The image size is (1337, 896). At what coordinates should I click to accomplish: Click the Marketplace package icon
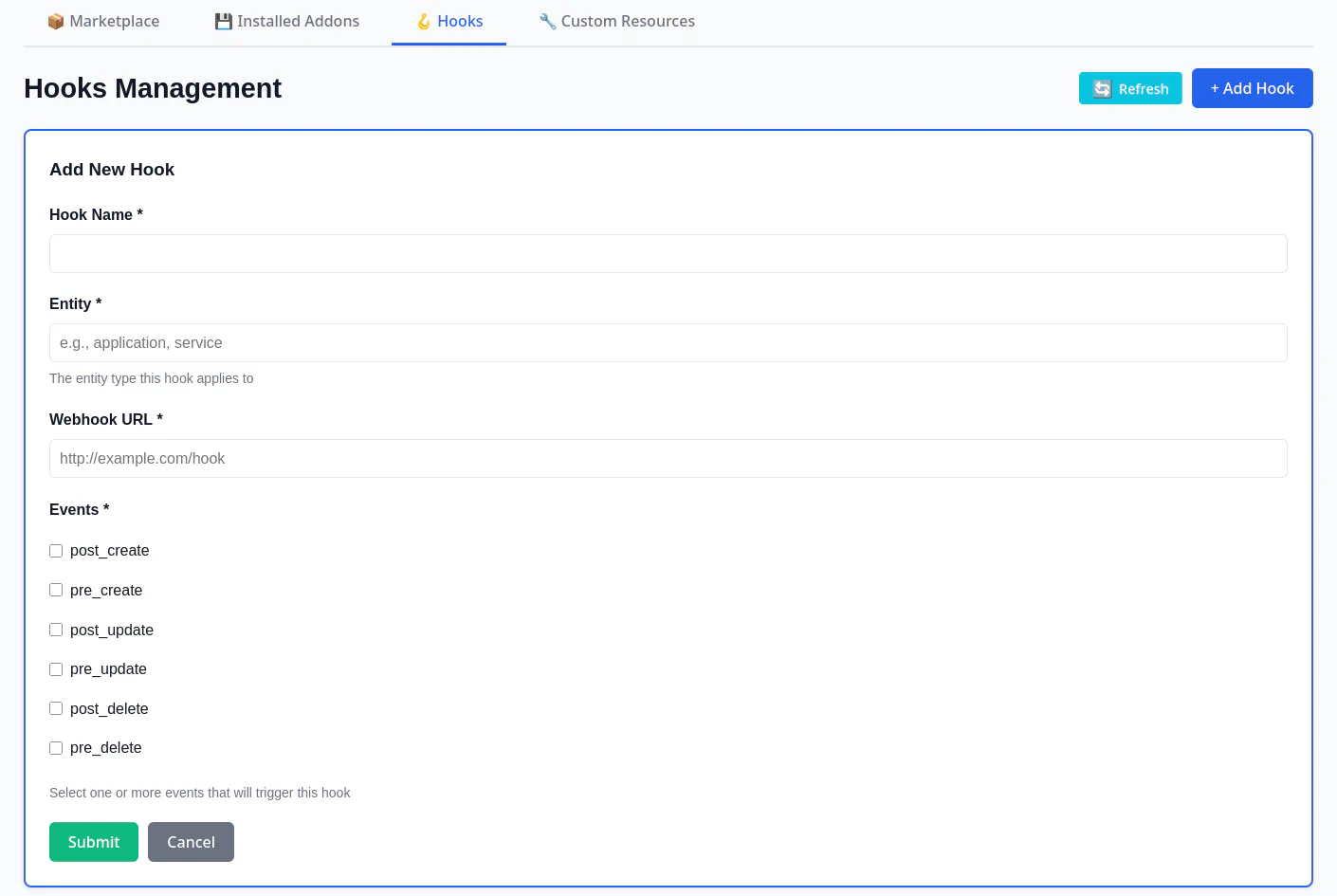pyautogui.click(x=56, y=22)
